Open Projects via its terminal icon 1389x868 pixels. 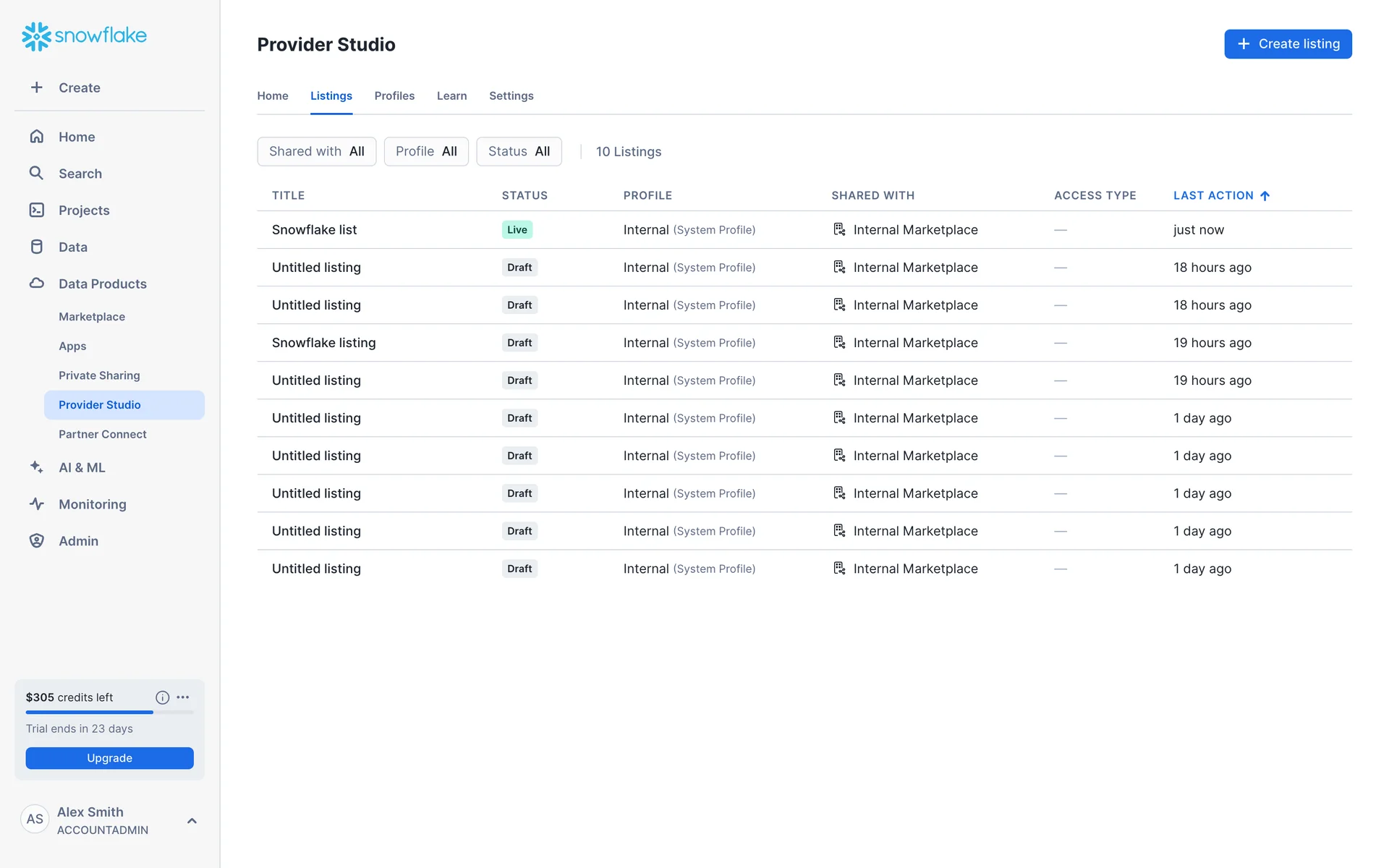click(x=36, y=210)
